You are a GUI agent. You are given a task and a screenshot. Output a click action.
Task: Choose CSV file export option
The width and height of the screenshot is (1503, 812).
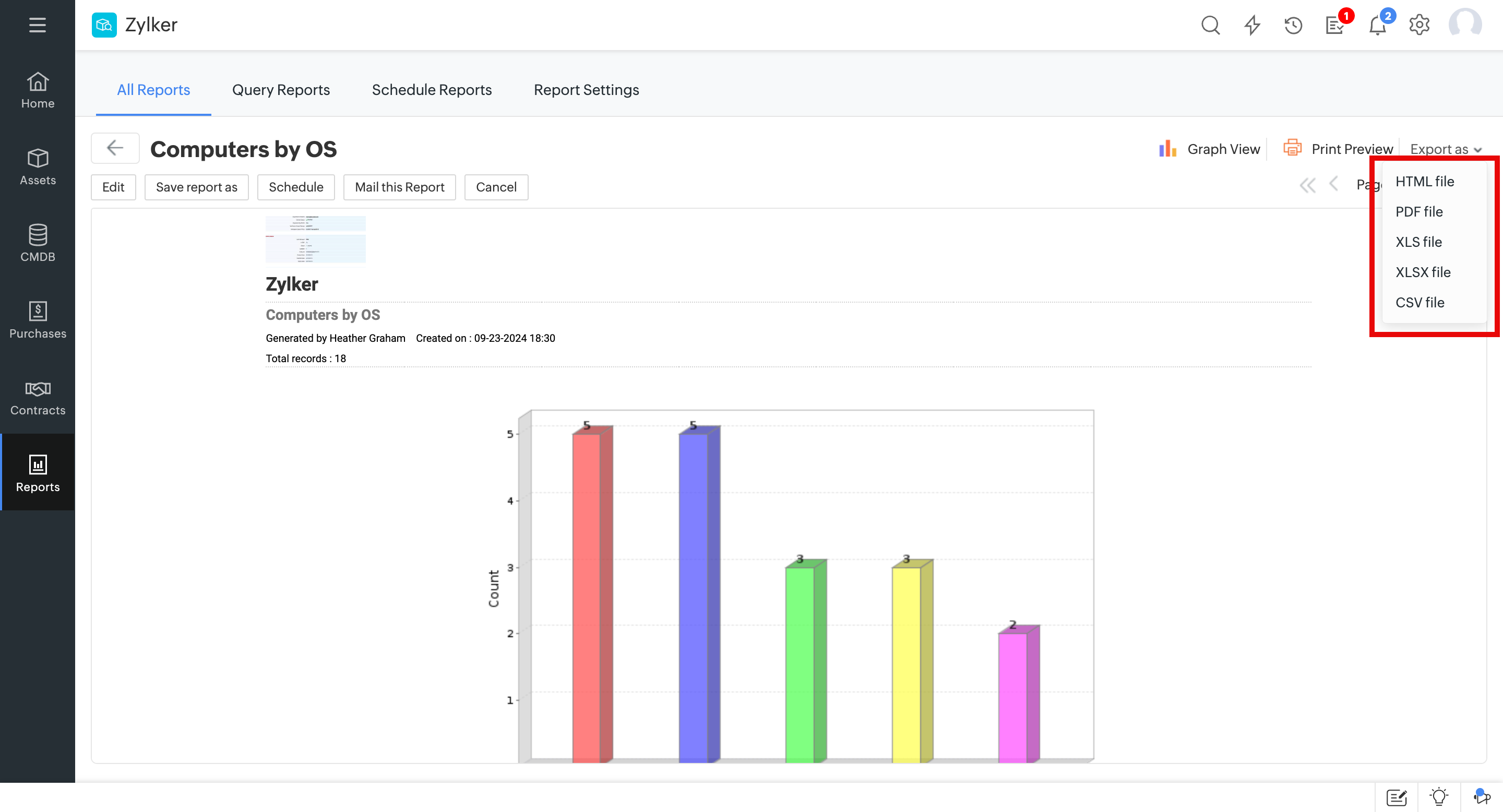click(1419, 303)
